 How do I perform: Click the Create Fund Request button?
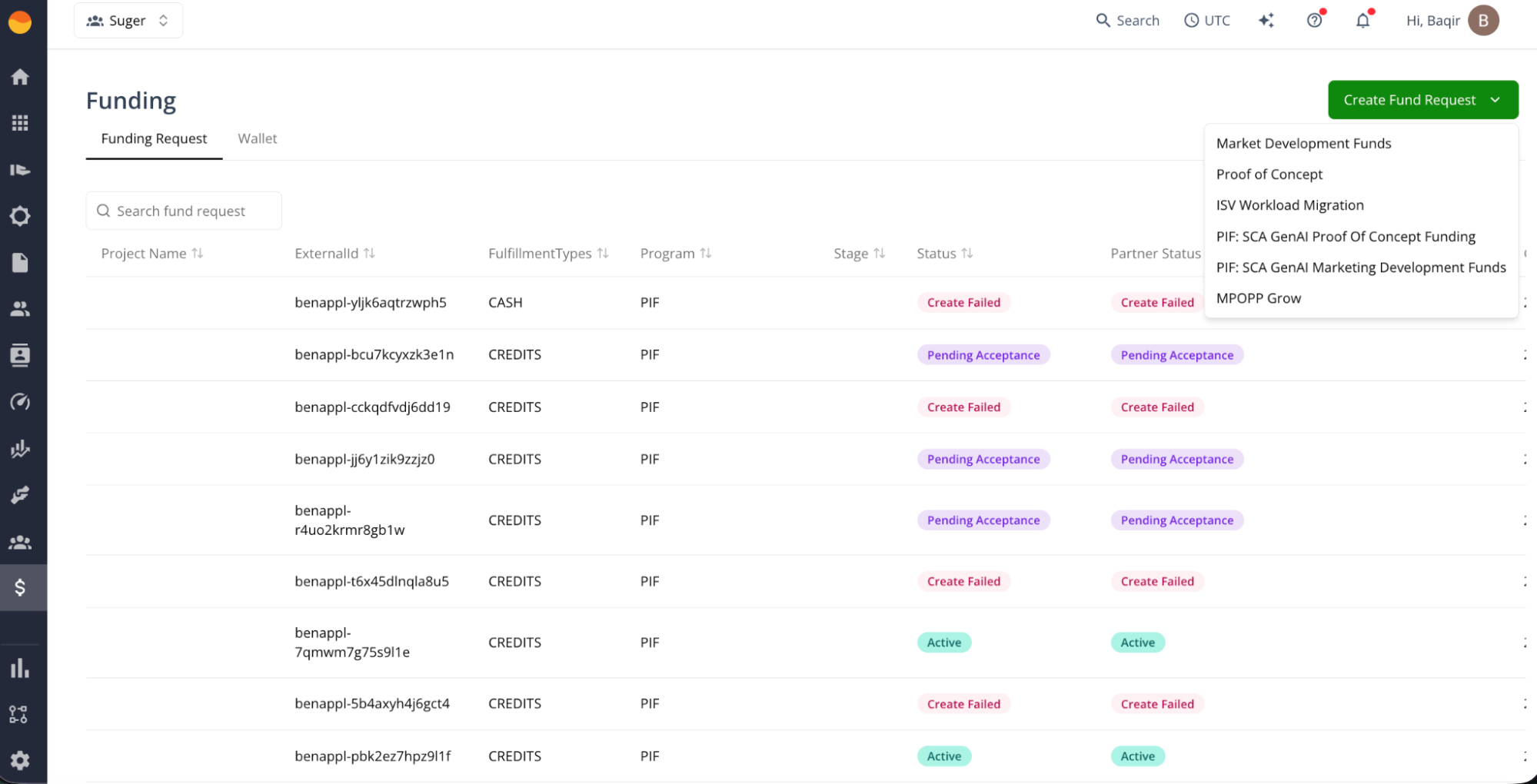click(1409, 100)
